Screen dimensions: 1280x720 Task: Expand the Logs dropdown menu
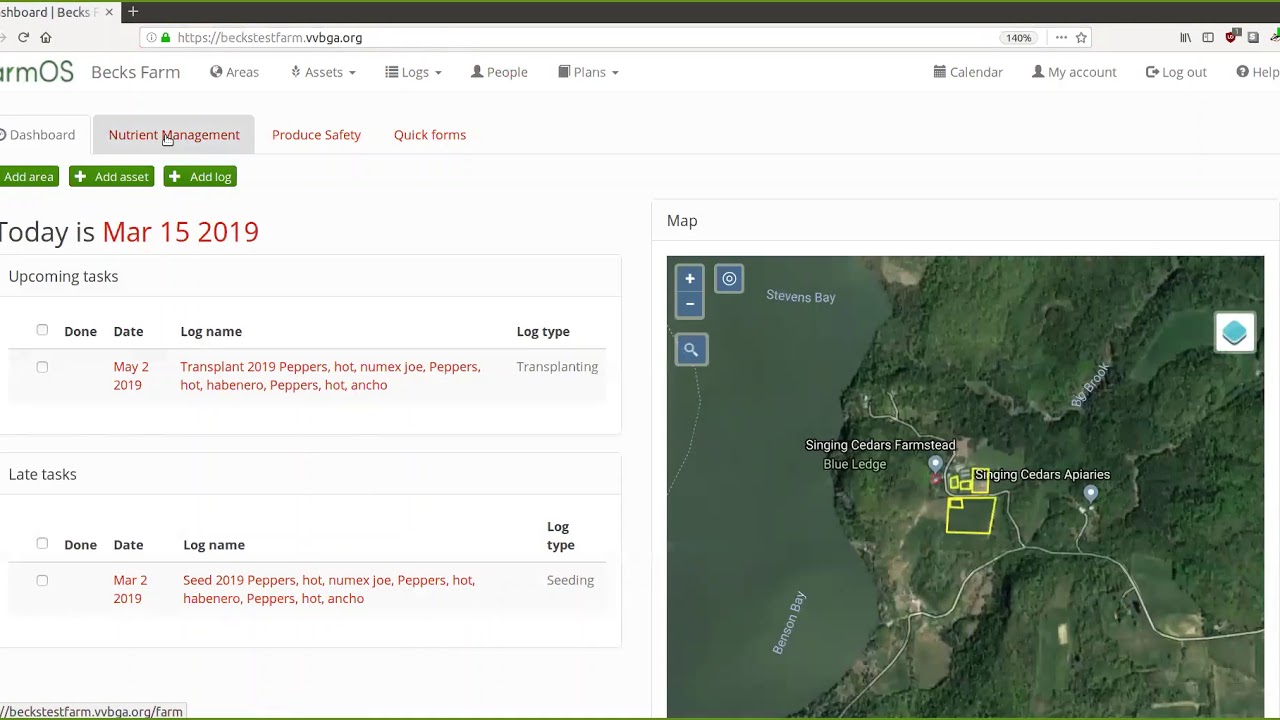(414, 72)
